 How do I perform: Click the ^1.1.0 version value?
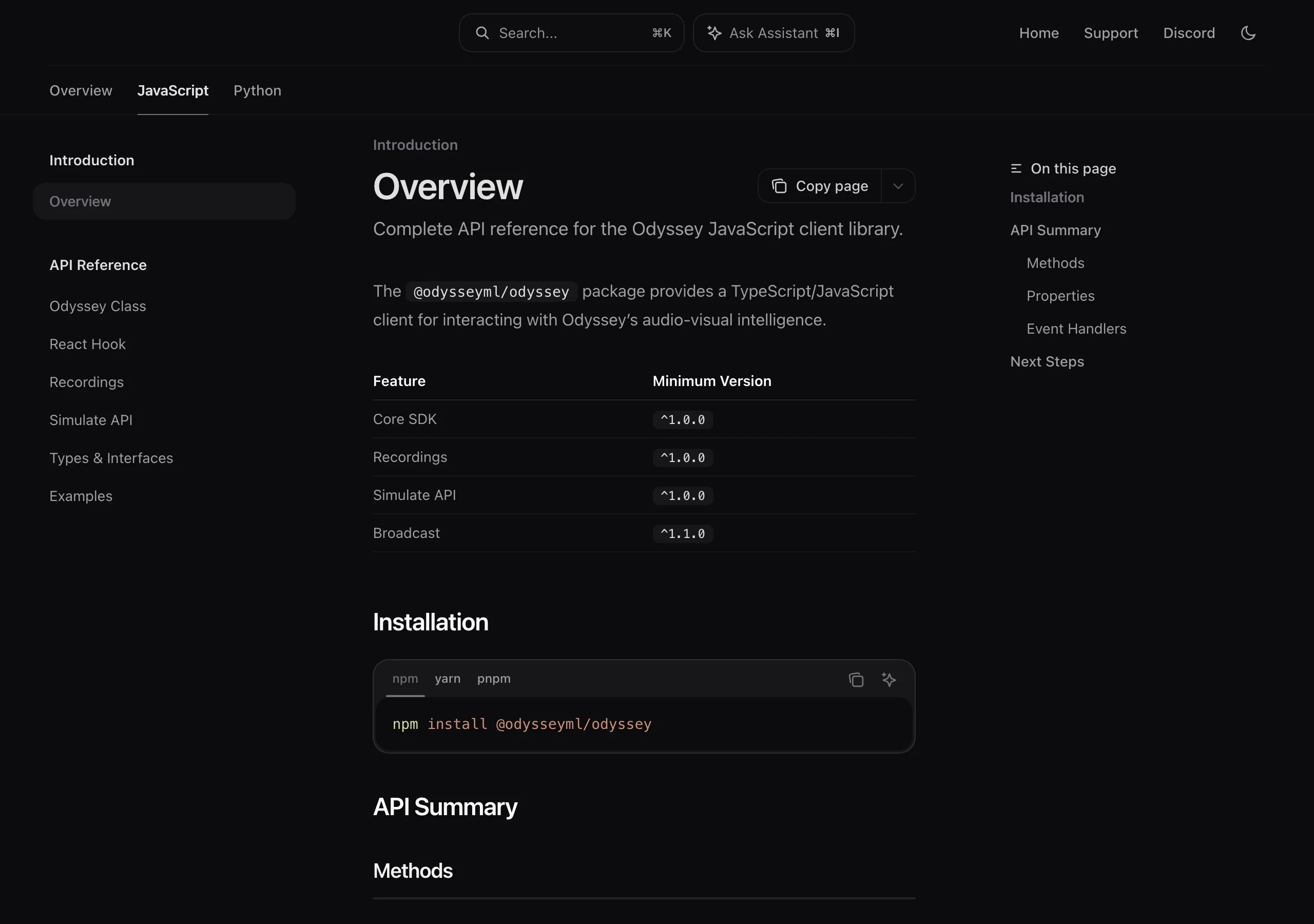click(x=683, y=533)
